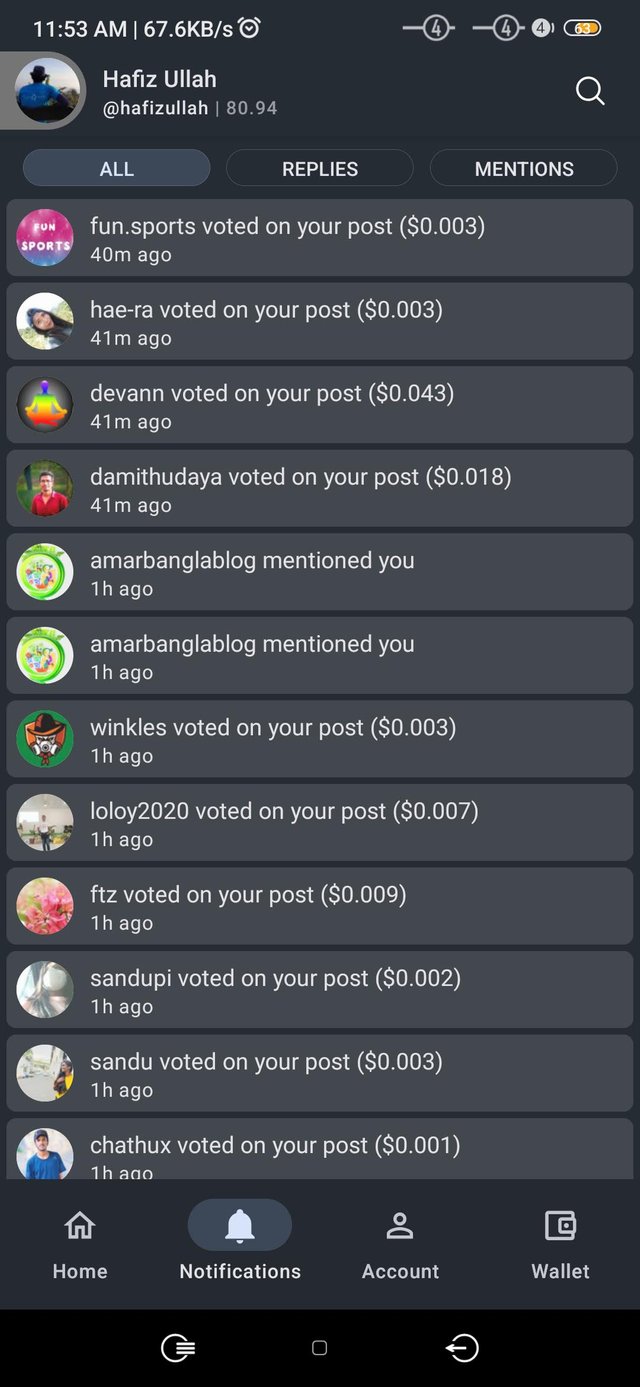Switch to the ALL filter tab

(116, 168)
